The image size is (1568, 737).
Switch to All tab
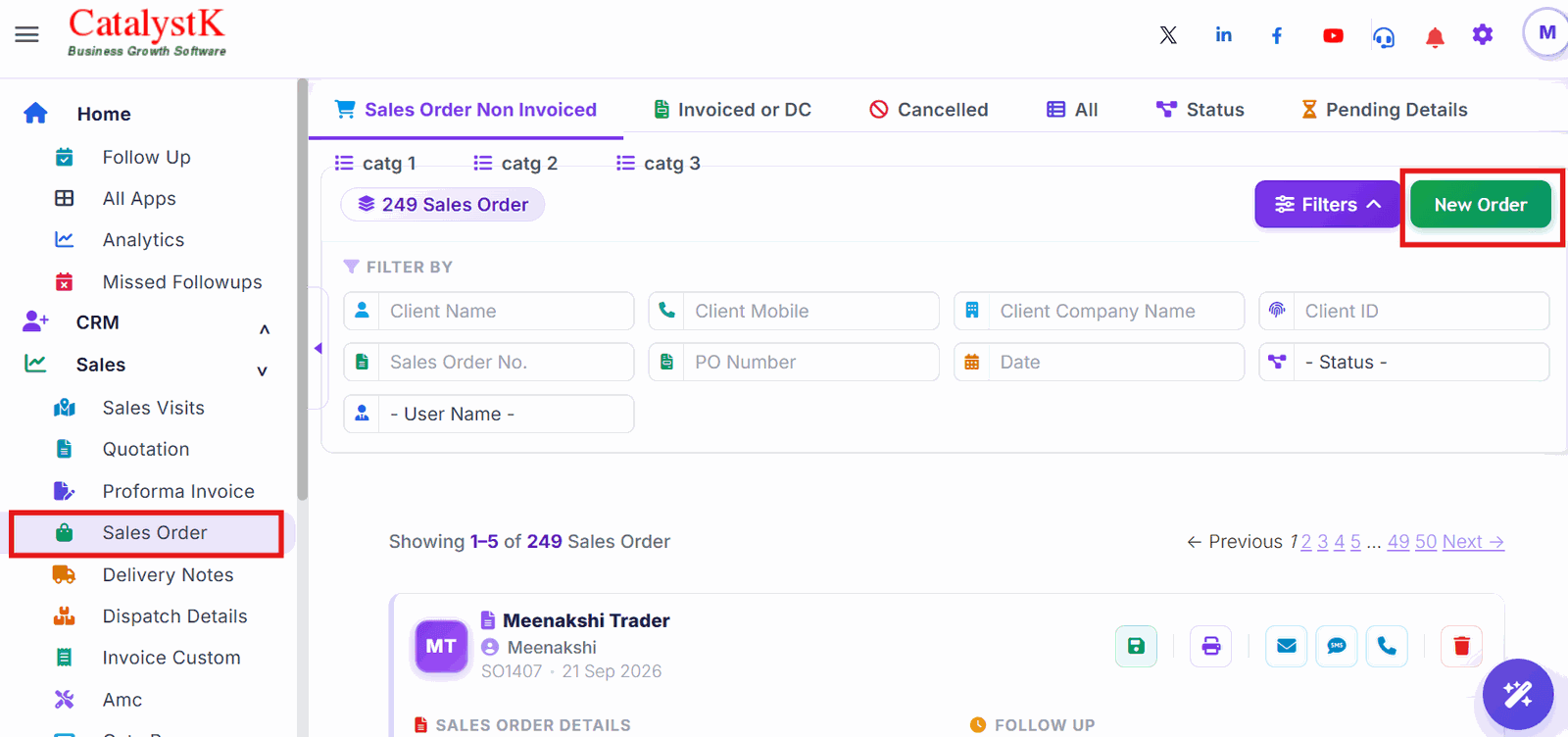tap(1072, 110)
